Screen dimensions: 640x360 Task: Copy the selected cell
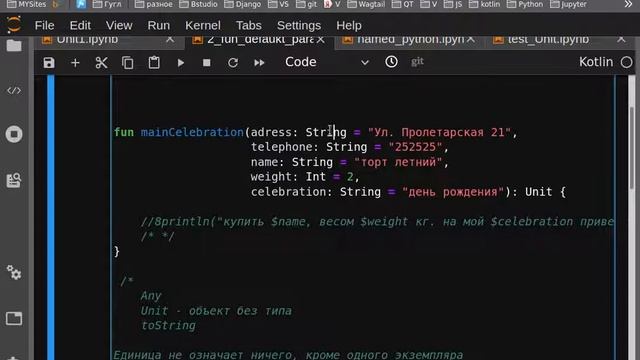coord(127,62)
